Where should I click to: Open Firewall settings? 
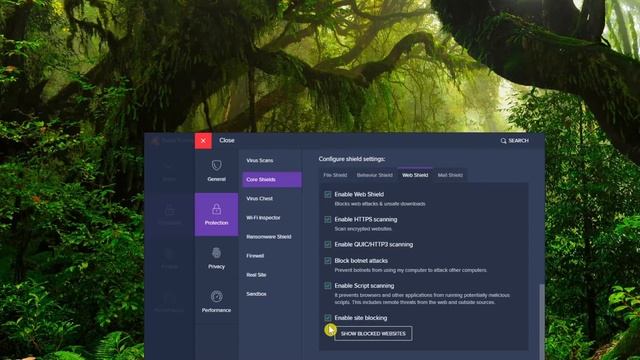(x=255, y=256)
